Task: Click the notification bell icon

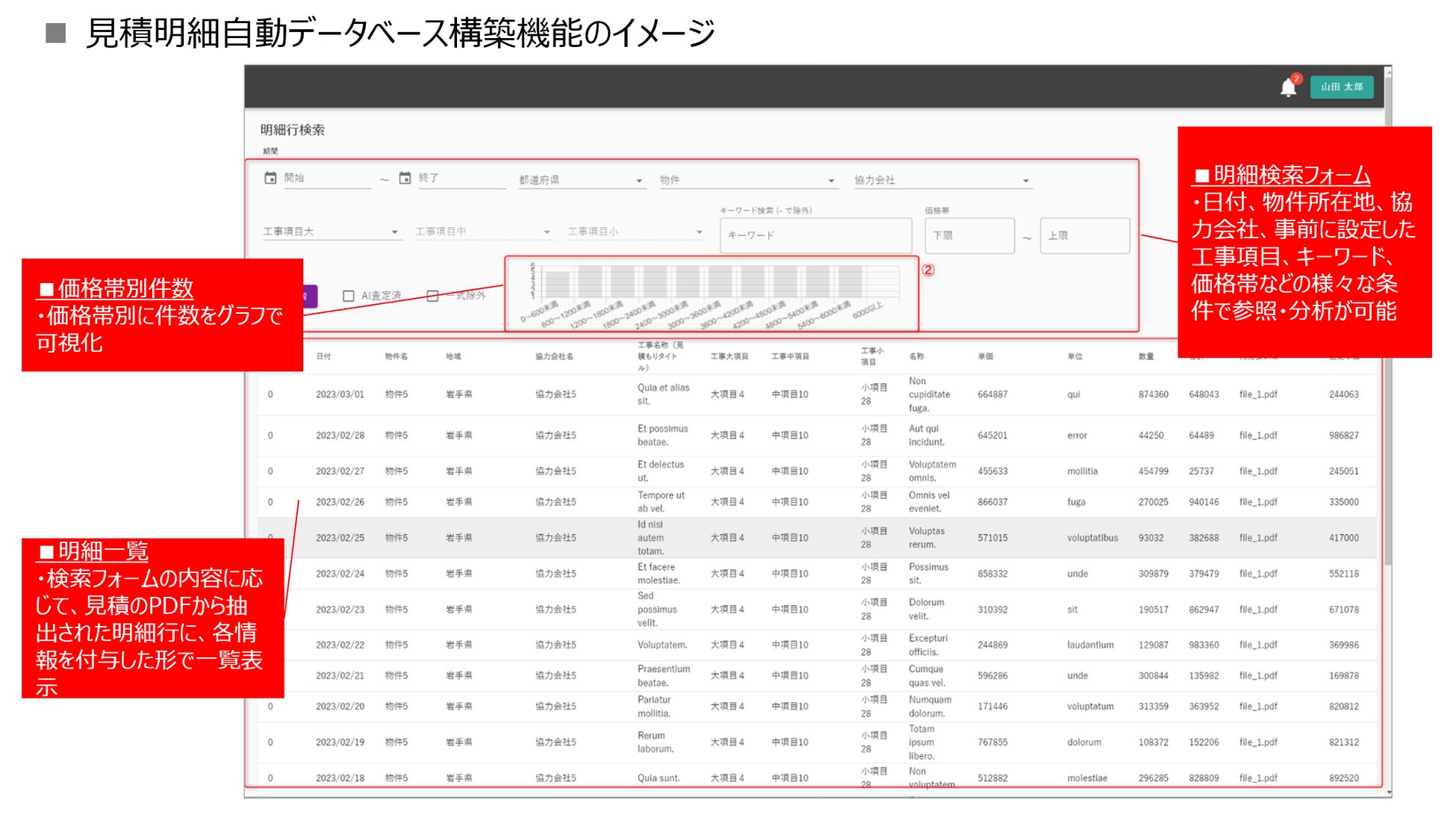Action: pyautogui.click(x=1287, y=88)
